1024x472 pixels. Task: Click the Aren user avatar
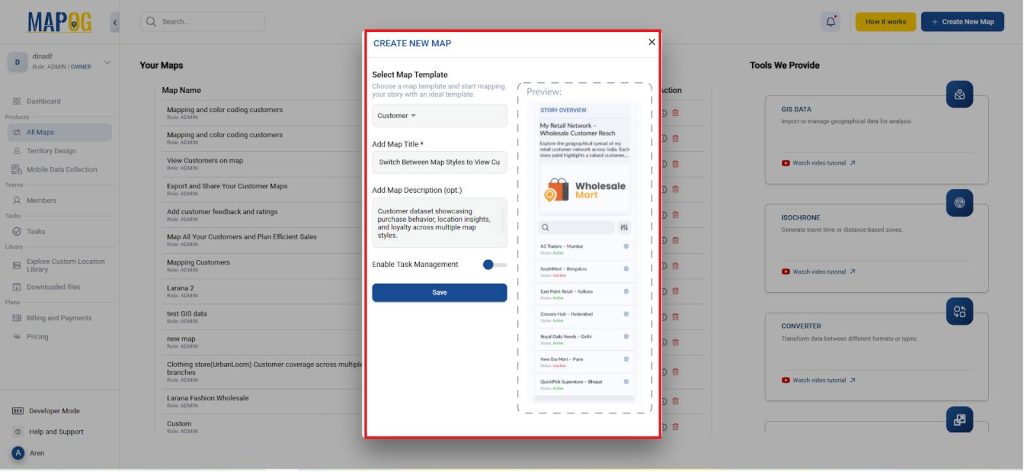pos(18,453)
